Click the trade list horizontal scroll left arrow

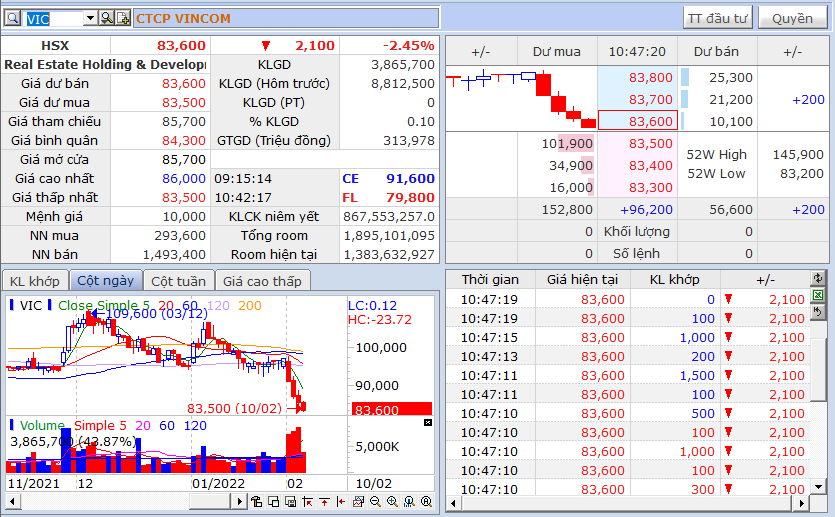tap(453, 503)
